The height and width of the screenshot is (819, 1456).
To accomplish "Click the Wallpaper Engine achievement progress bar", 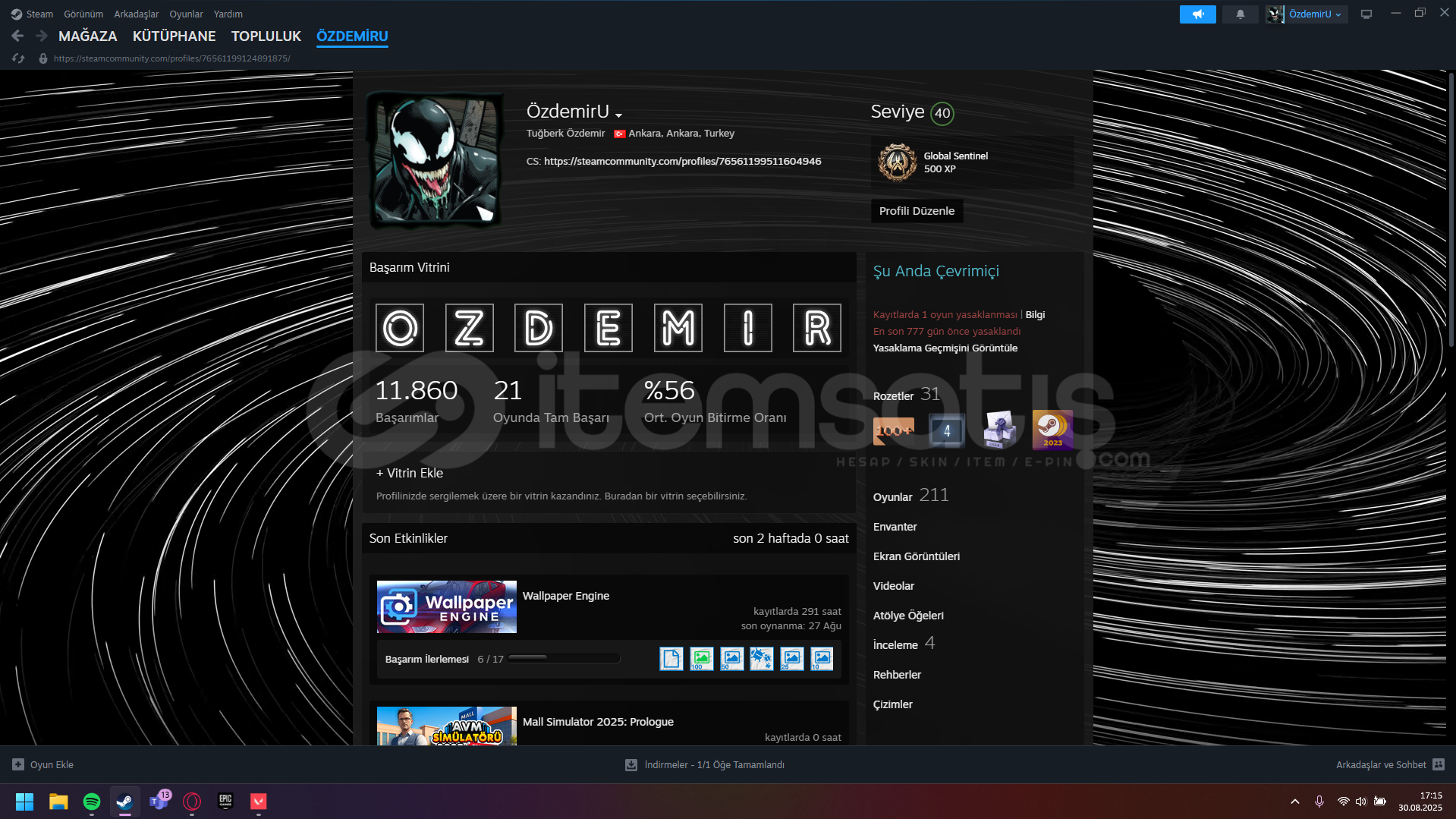I will tap(564, 658).
